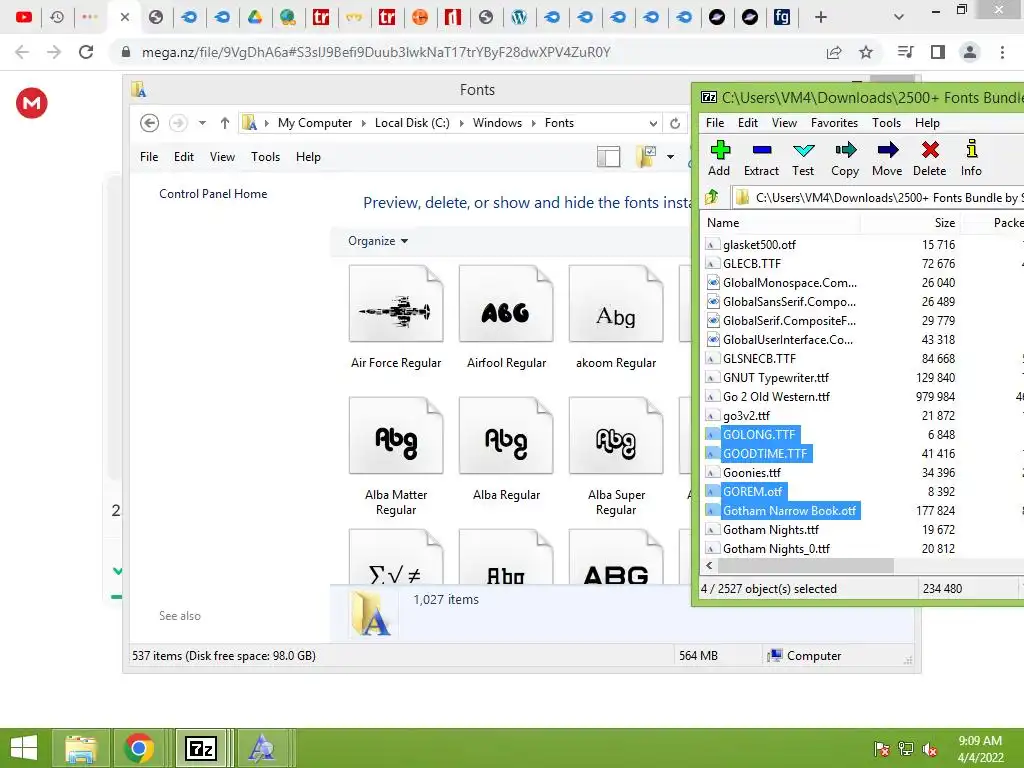Open a new Chrome tab
This screenshot has height=768, width=1024.
pos(821,18)
